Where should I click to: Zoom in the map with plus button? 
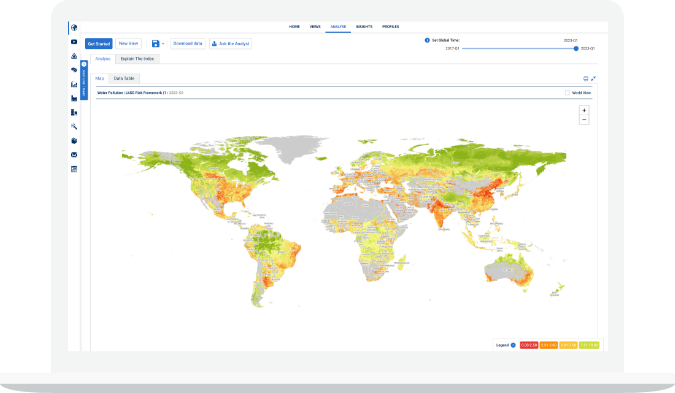pyautogui.click(x=584, y=111)
